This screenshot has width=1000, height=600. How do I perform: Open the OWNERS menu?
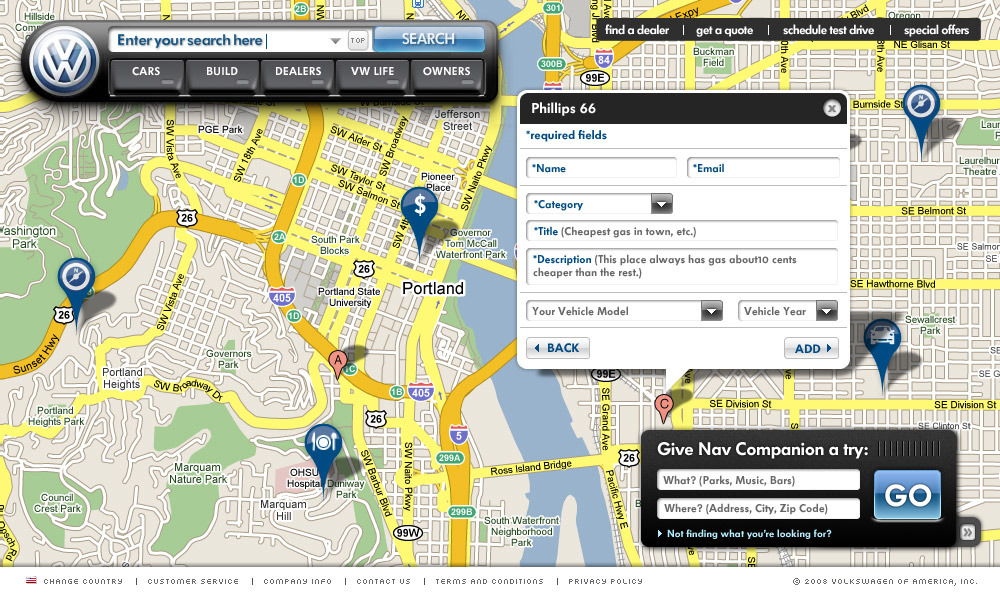pyautogui.click(x=446, y=76)
